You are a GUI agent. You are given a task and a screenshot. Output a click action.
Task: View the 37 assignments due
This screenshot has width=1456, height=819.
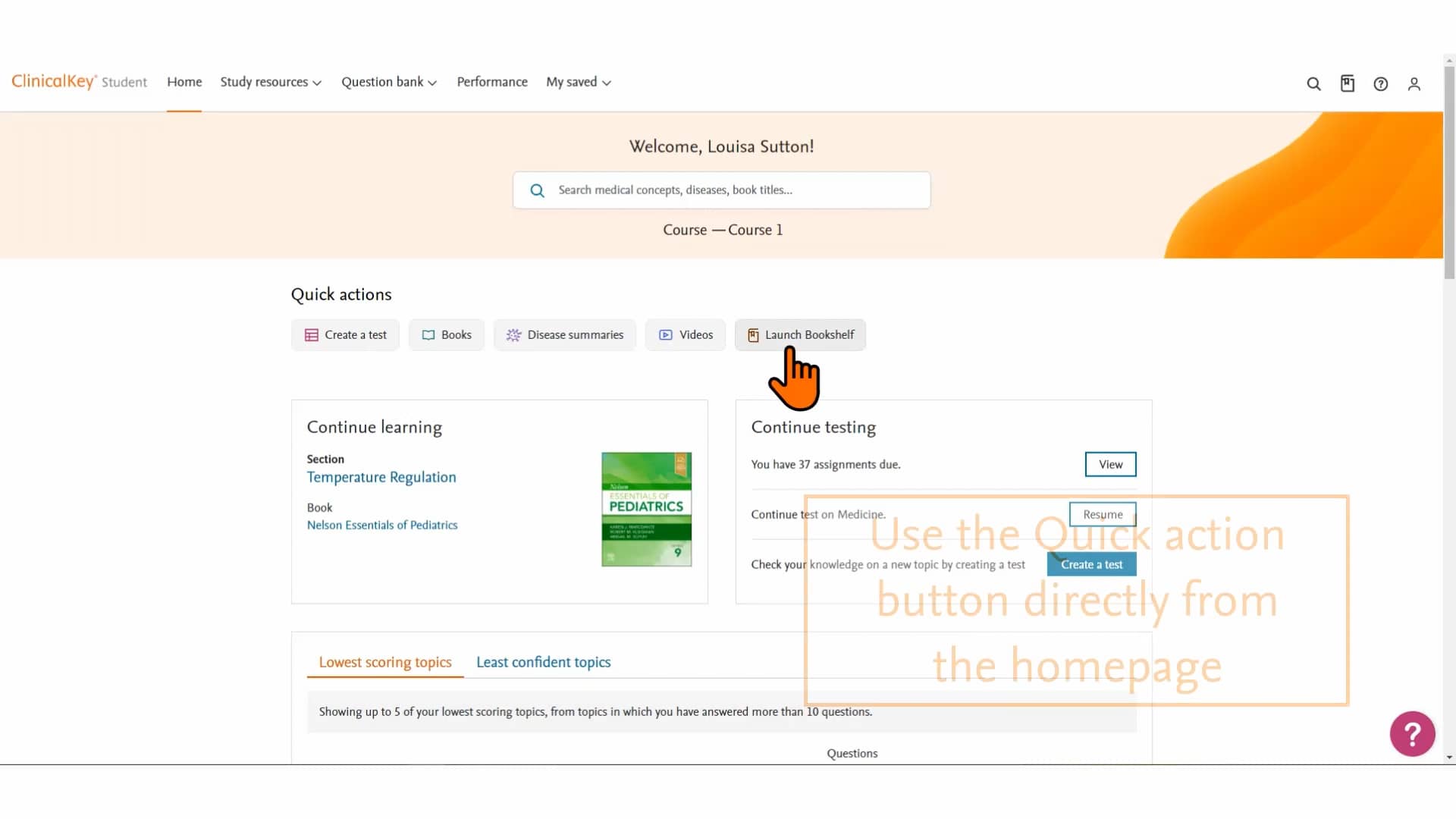[1110, 464]
